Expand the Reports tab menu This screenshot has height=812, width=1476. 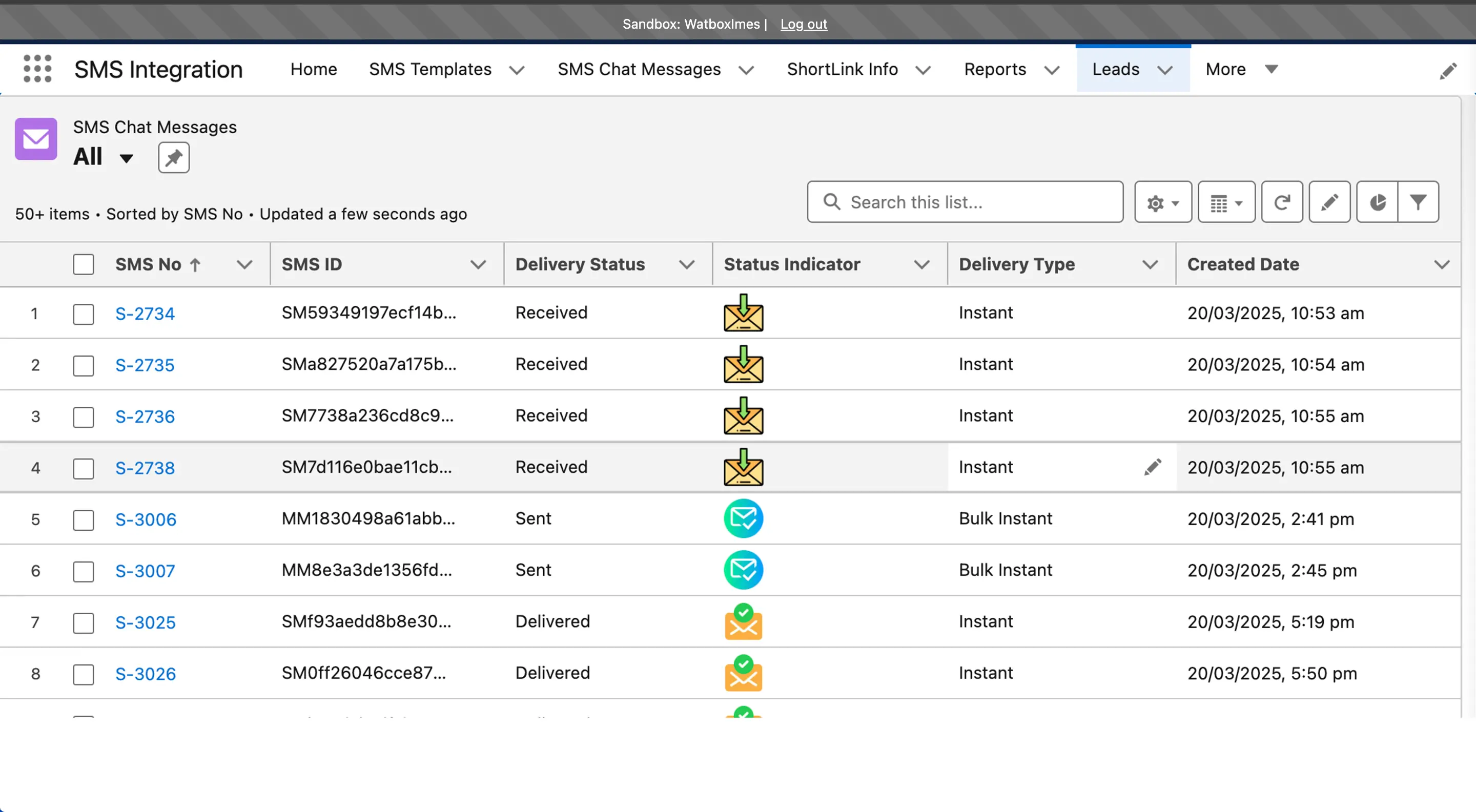(x=1052, y=70)
